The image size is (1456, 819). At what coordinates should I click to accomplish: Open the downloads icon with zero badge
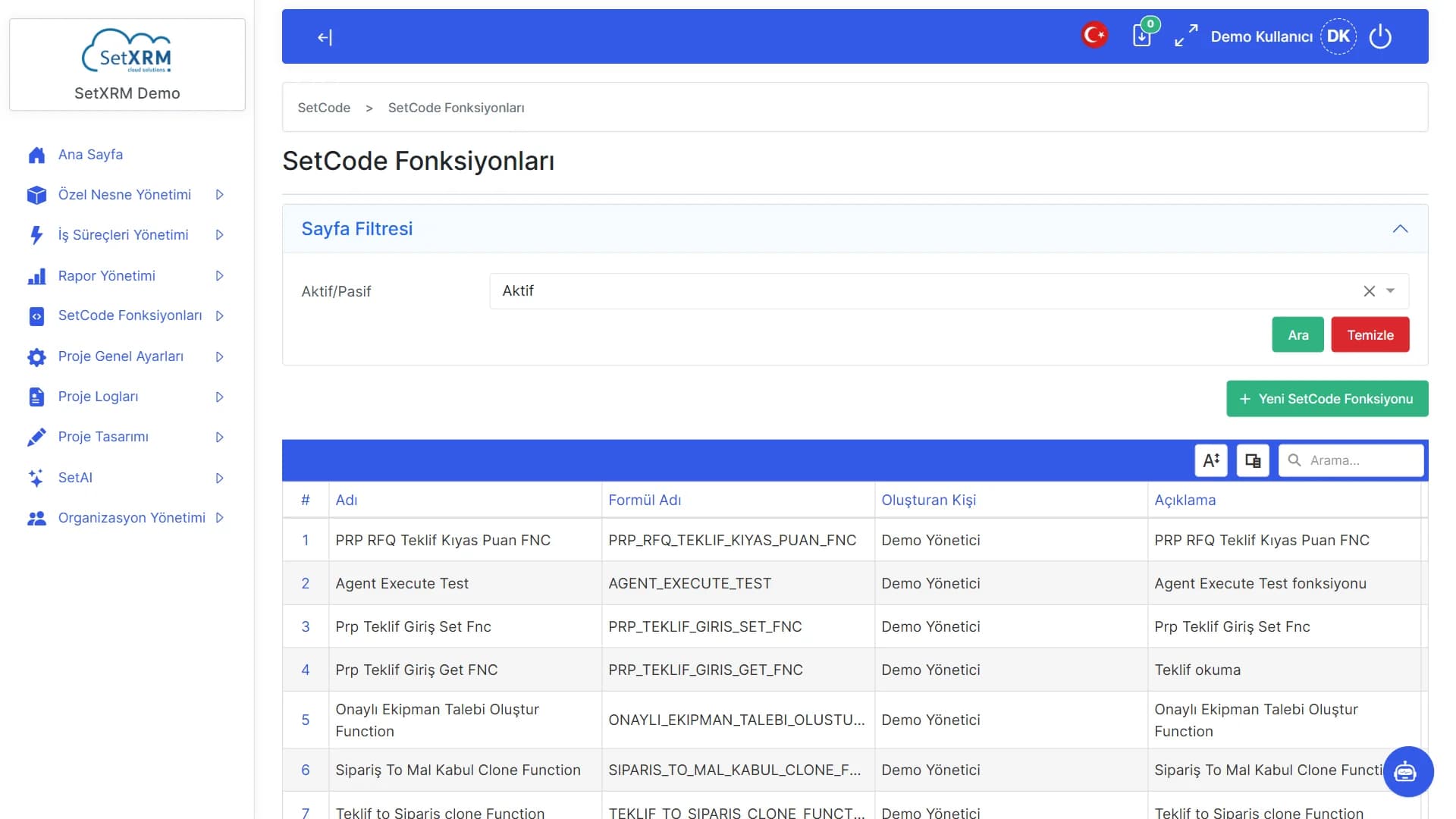click(1143, 35)
